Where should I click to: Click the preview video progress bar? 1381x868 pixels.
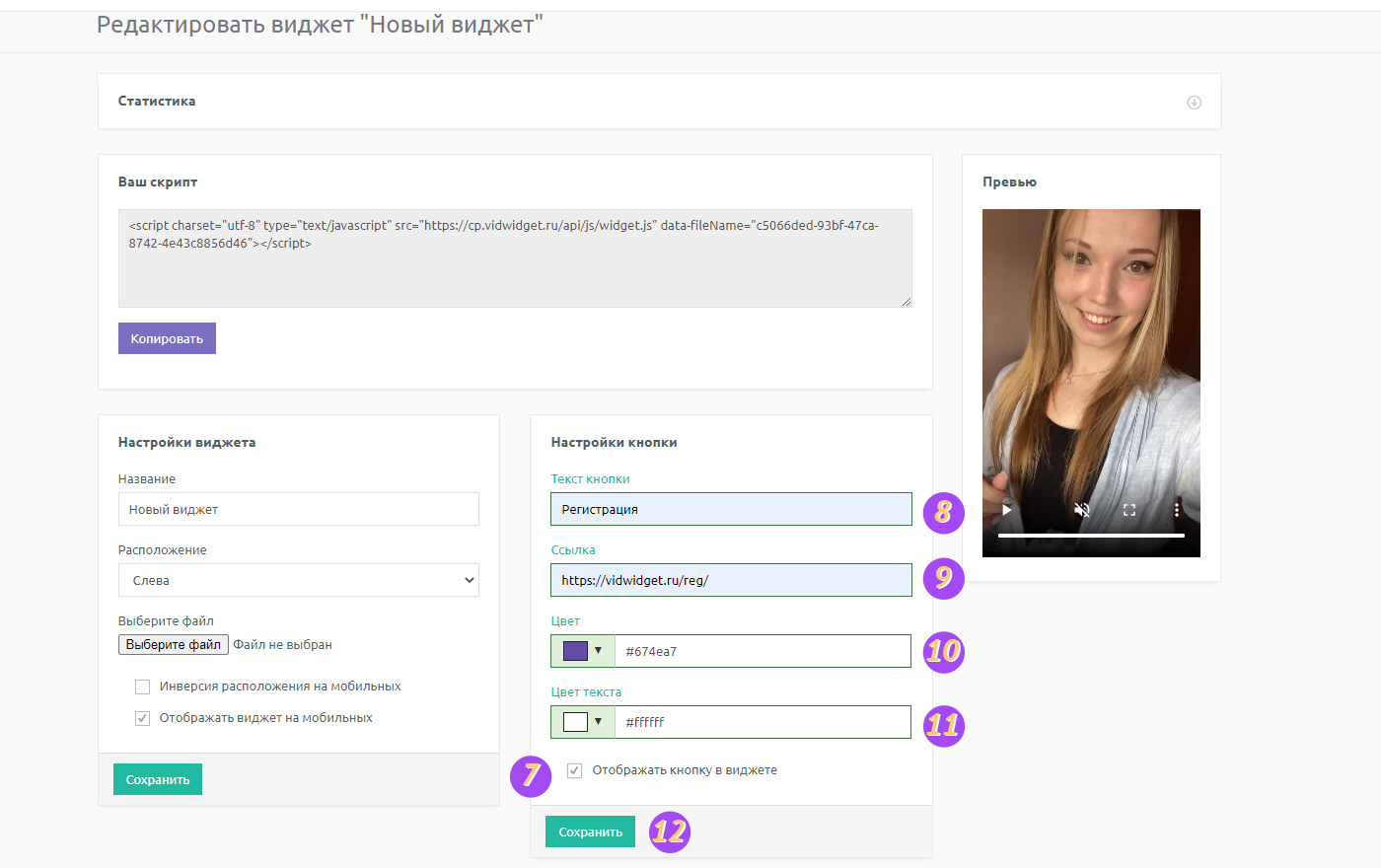[1091, 536]
